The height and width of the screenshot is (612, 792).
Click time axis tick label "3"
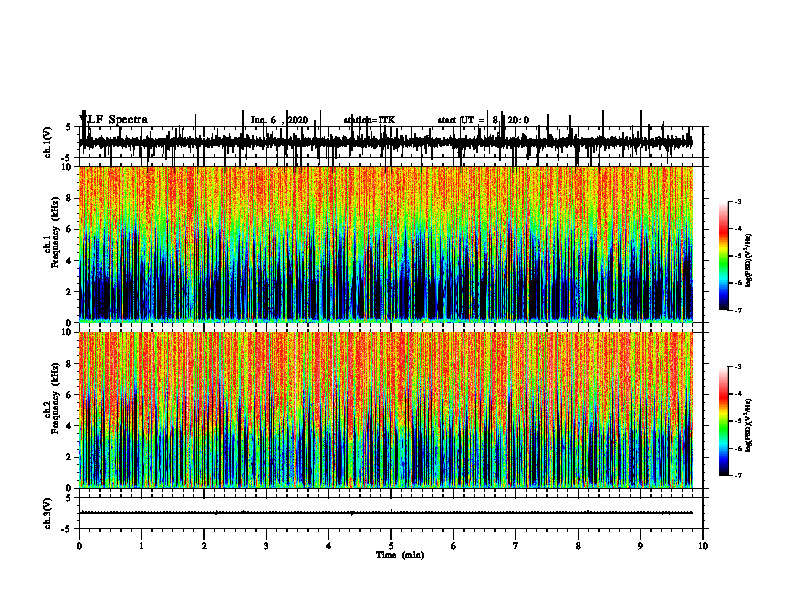266,546
